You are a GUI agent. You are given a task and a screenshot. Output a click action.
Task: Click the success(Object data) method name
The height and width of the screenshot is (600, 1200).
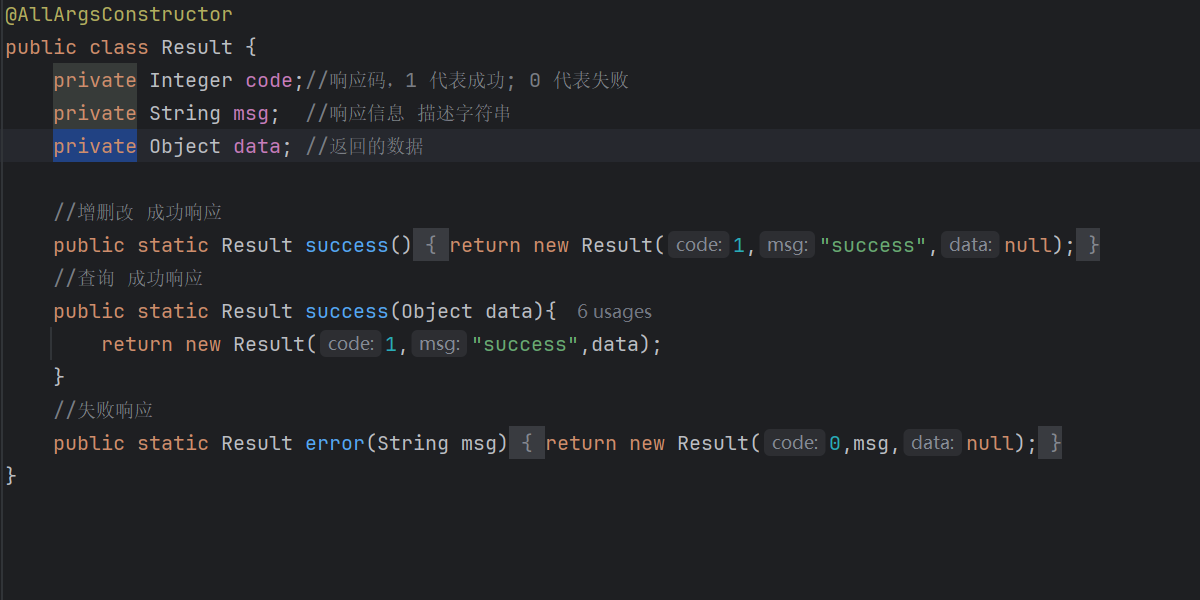coord(347,311)
